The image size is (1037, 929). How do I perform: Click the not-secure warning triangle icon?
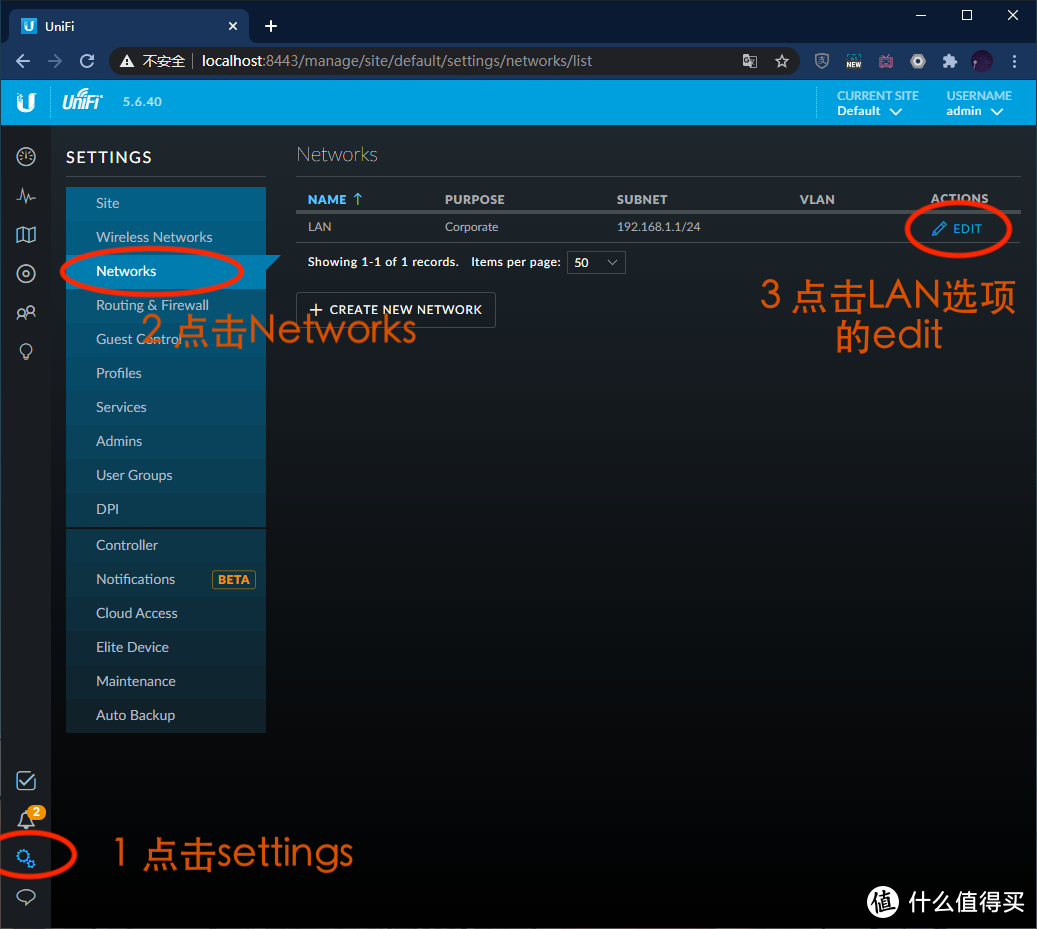point(126,61)
